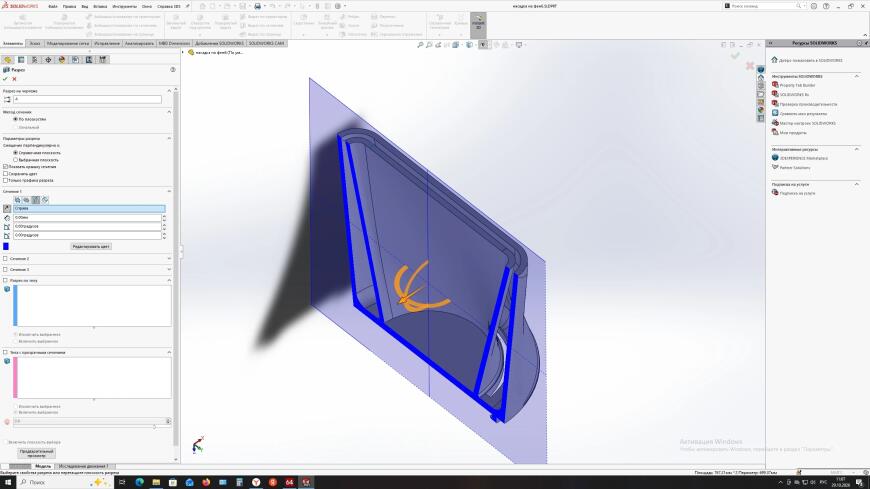
Task: Expand the Section 2 group chevron
Action: point(169,259)
